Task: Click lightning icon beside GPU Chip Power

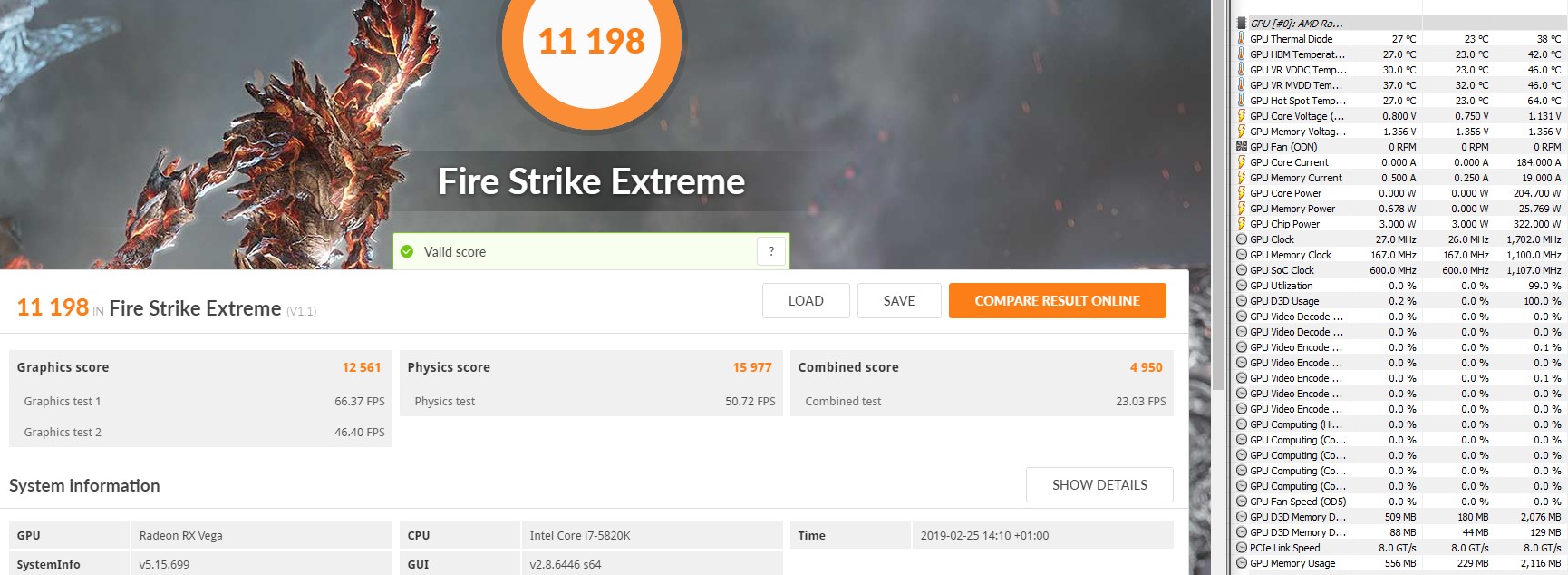Action: tap(1242, 224)
